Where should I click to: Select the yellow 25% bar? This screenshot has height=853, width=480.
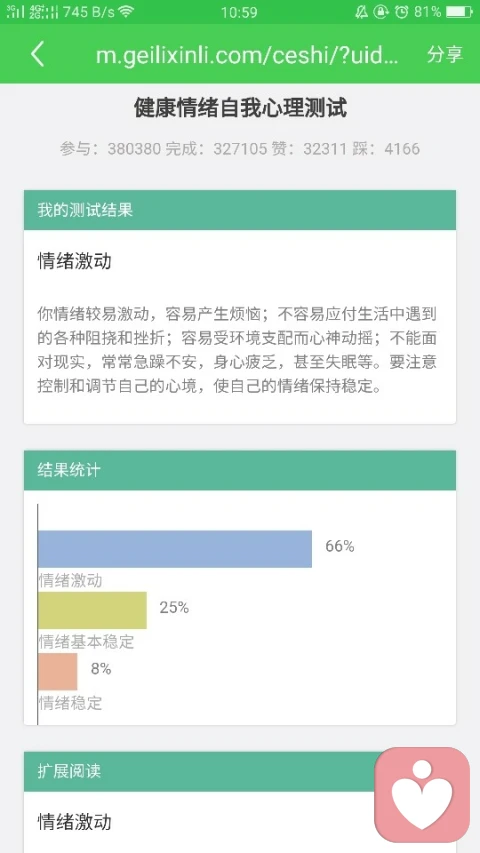point(93,610)
